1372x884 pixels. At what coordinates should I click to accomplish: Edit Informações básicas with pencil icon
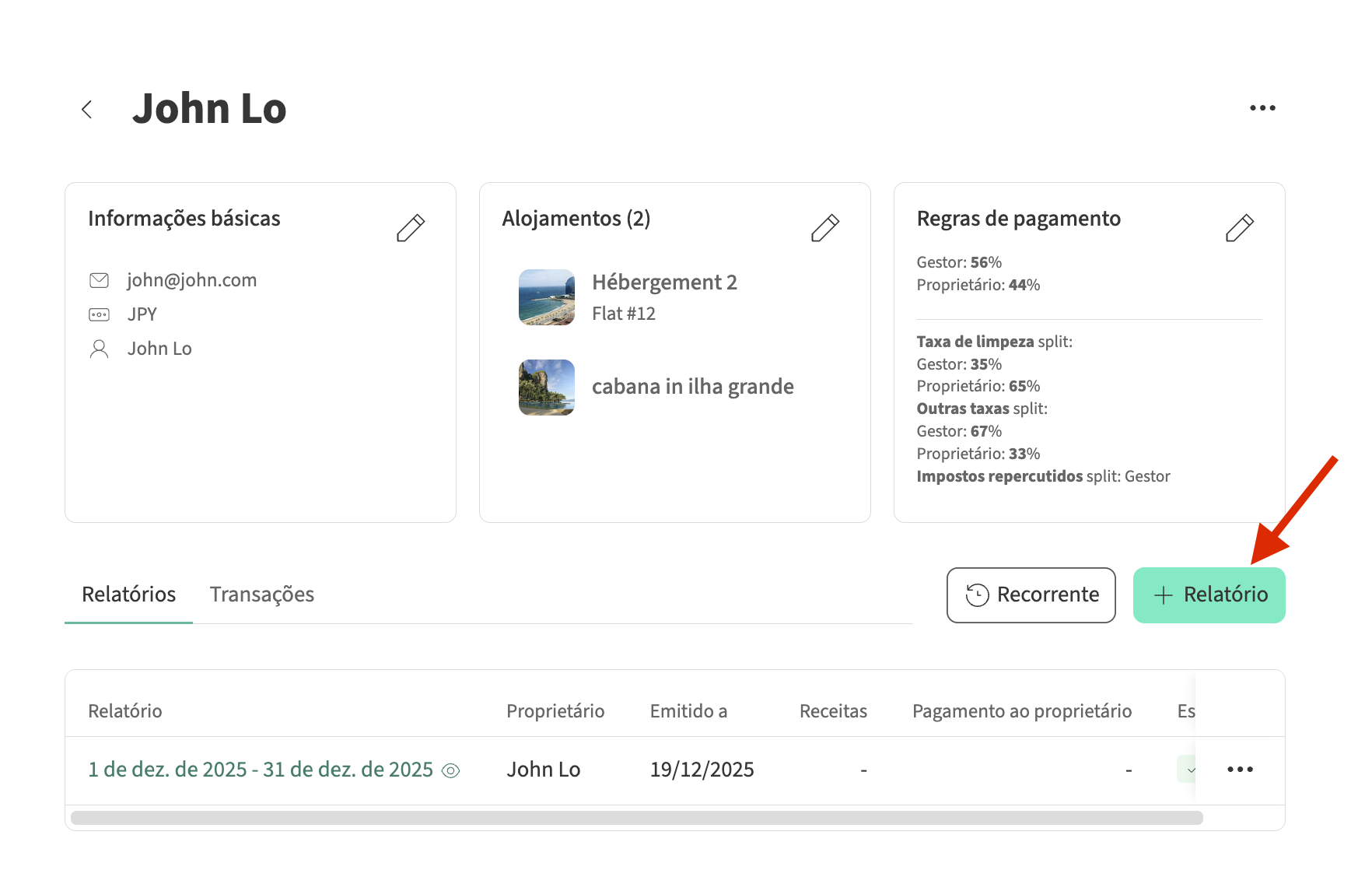[x=410, y=228]
